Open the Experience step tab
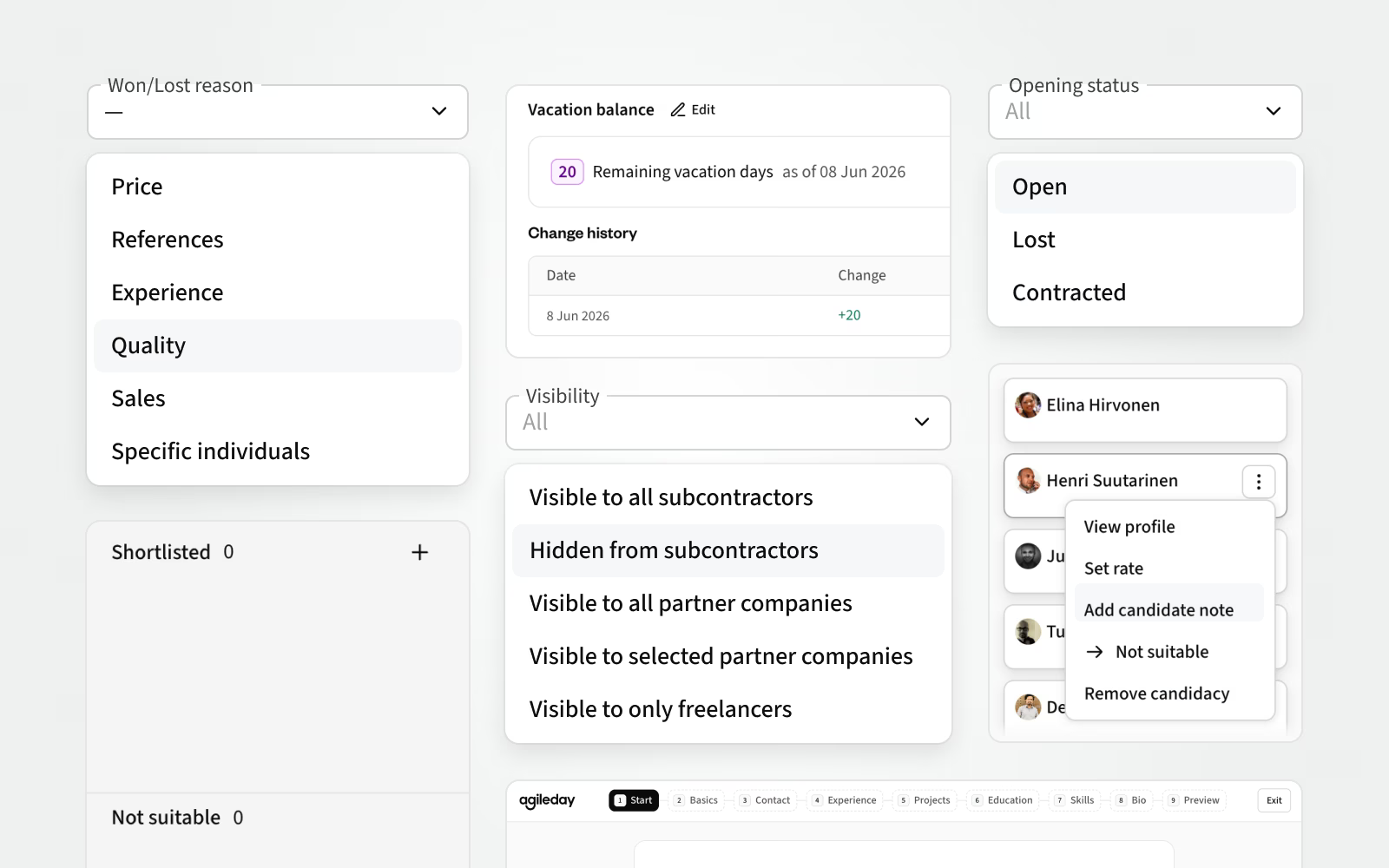The width and height of the screenshot is (1389, 868). [845, 800]
